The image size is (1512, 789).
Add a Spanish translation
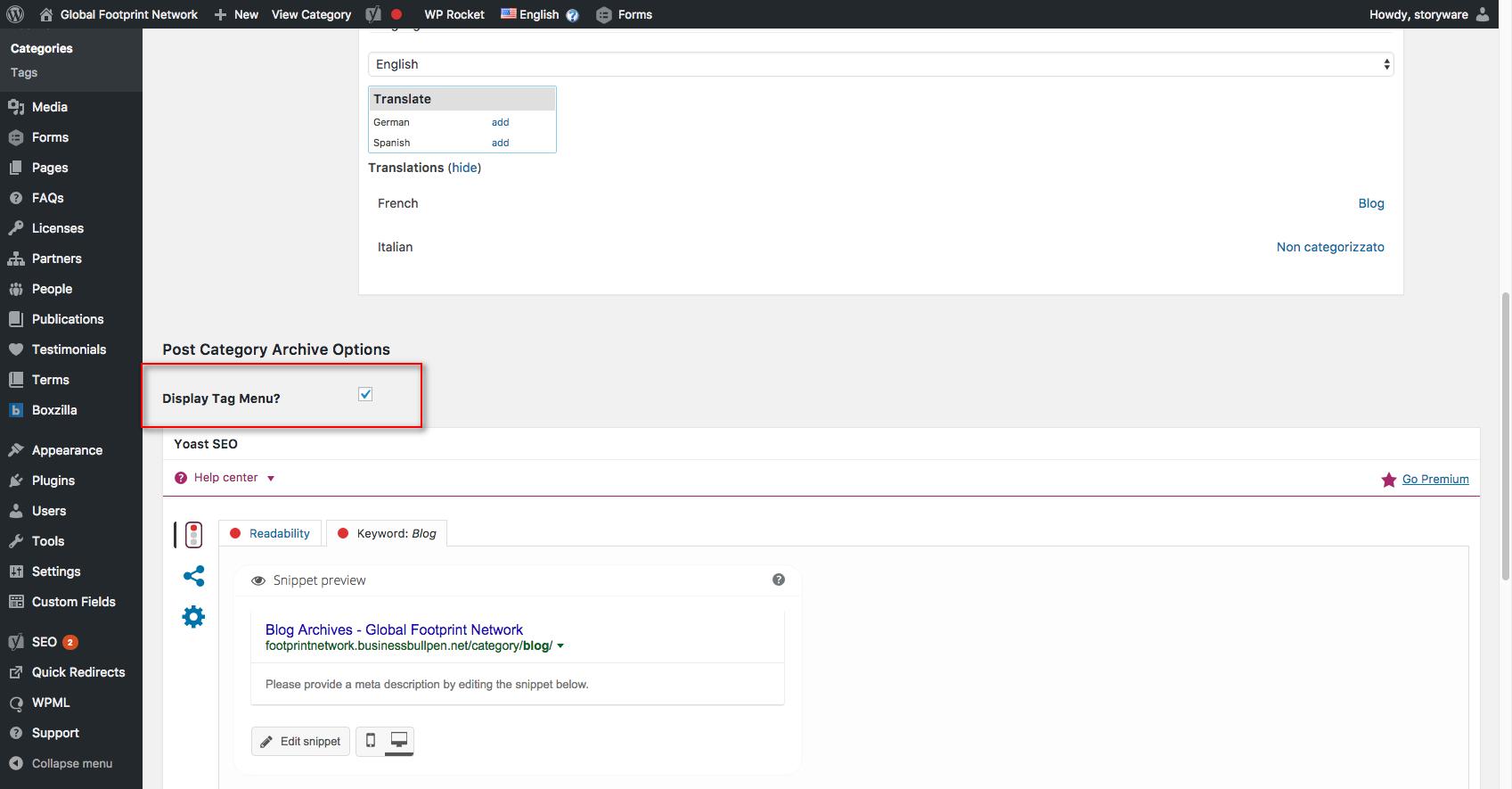coord(501,143)
